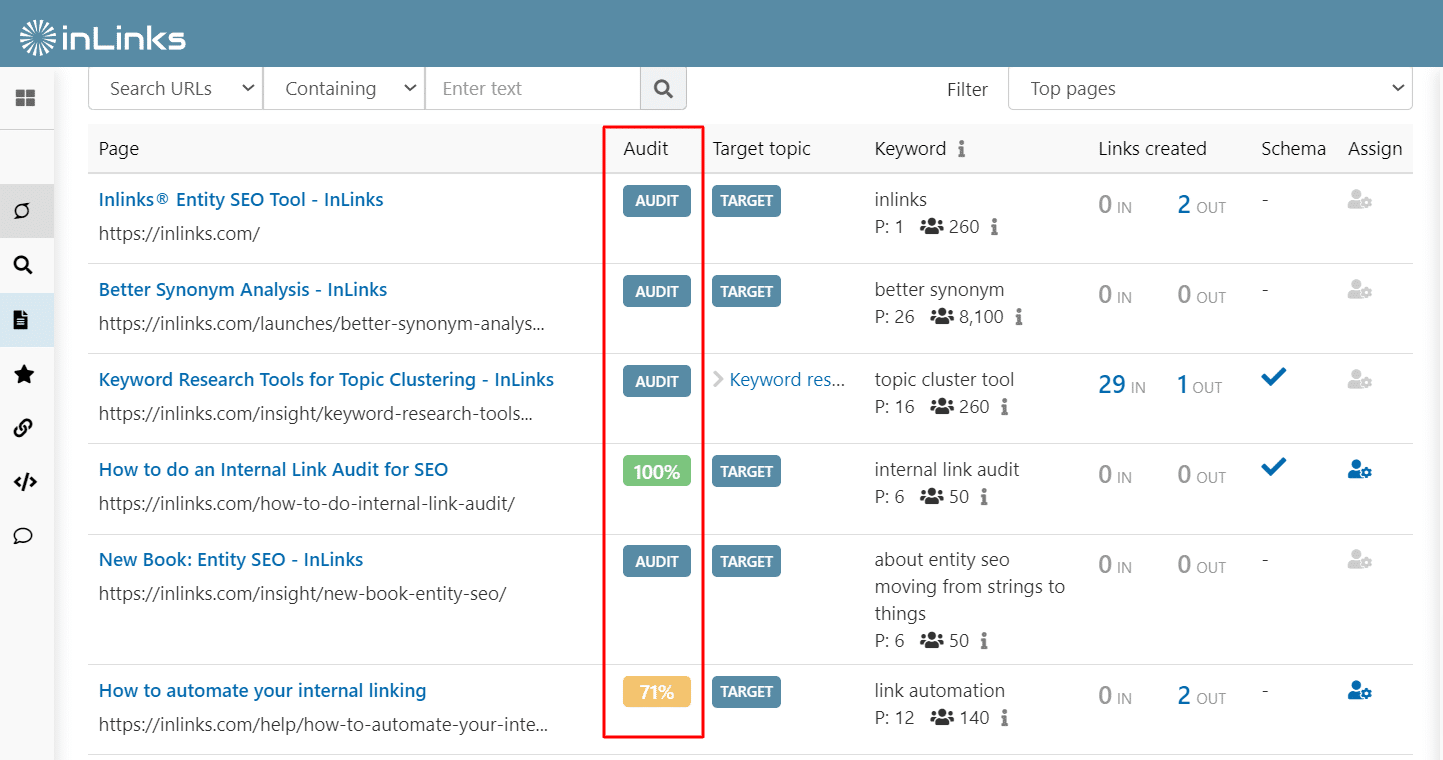The width and height of the screenshot is (1443, 760).
Task: Click the 'about entity seo moving from strings' keyword
Action: [969, 587]
